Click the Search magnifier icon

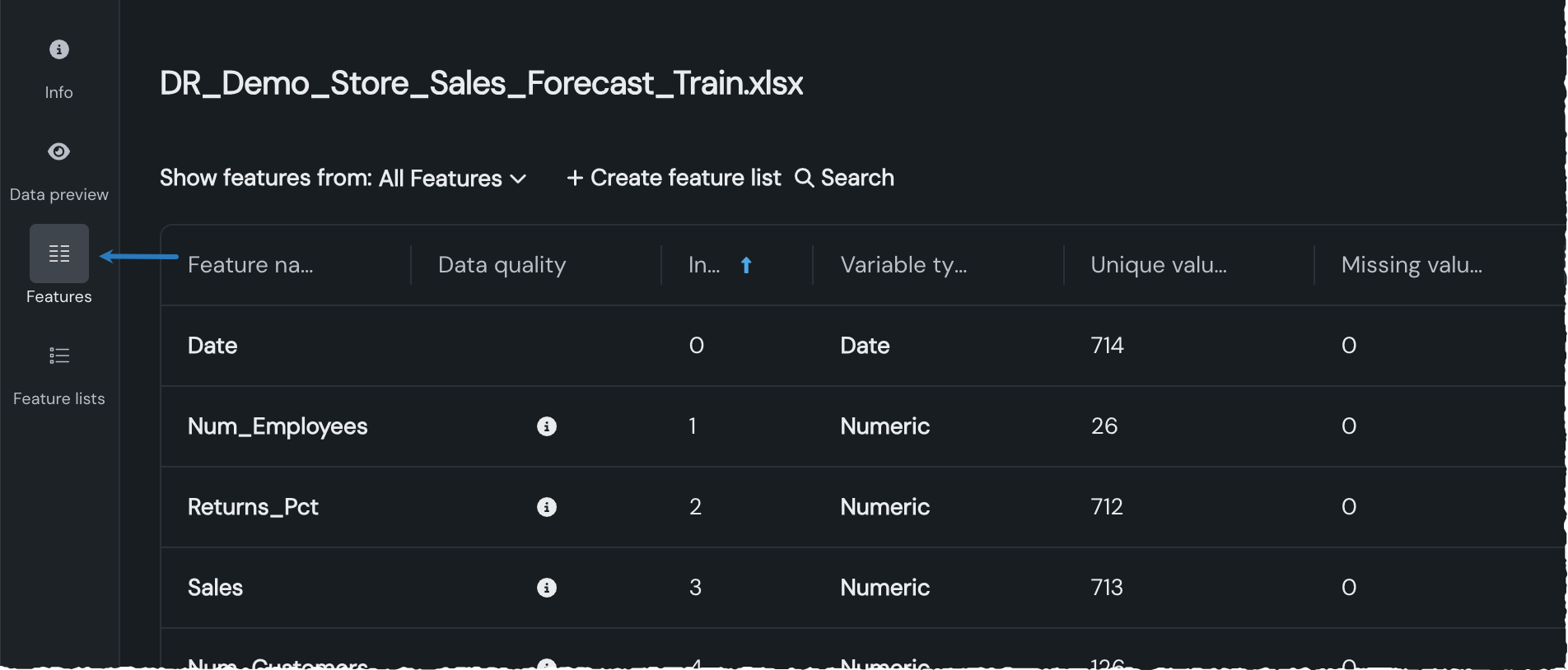tap(804, 178)
